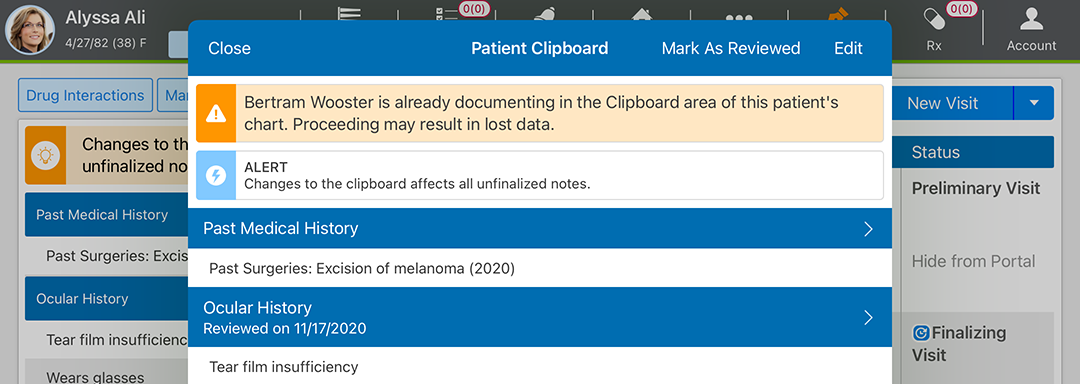The height and width of the screenshot is (384, 1080).
Task: Open the New Visit dropdown arrow
Action: [1034, 103]
